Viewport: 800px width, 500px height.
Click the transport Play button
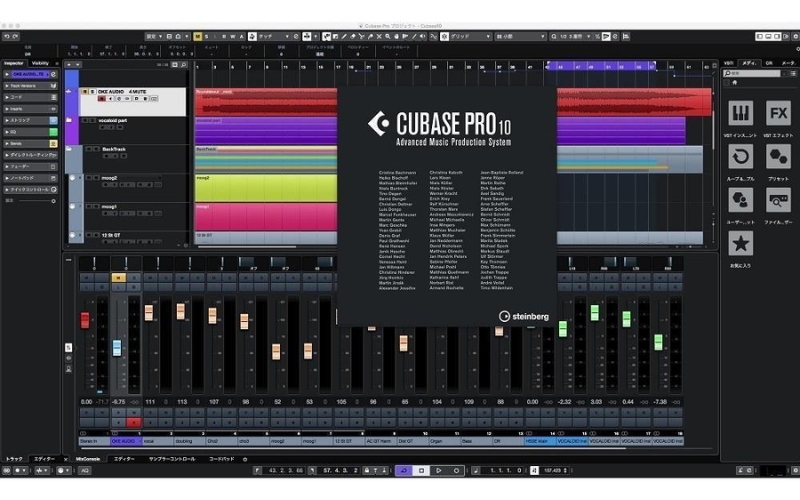coord(439,470)
